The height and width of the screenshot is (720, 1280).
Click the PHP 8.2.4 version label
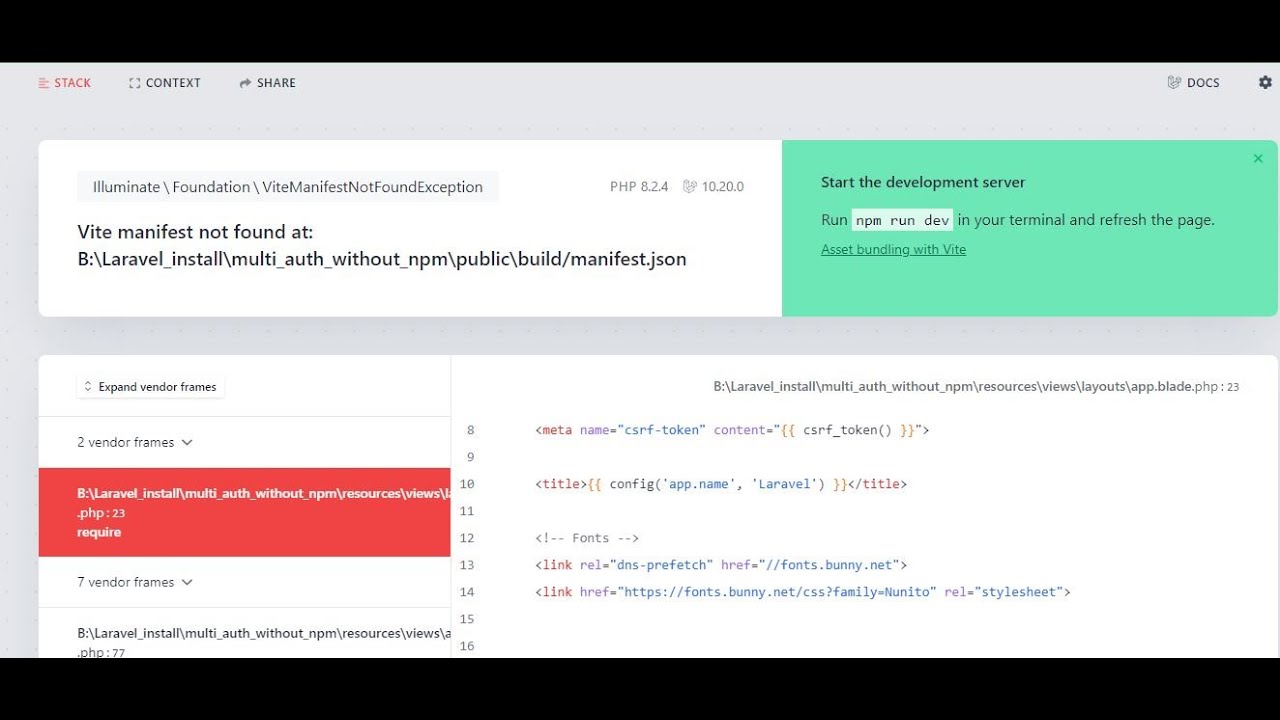click(639, 187)
